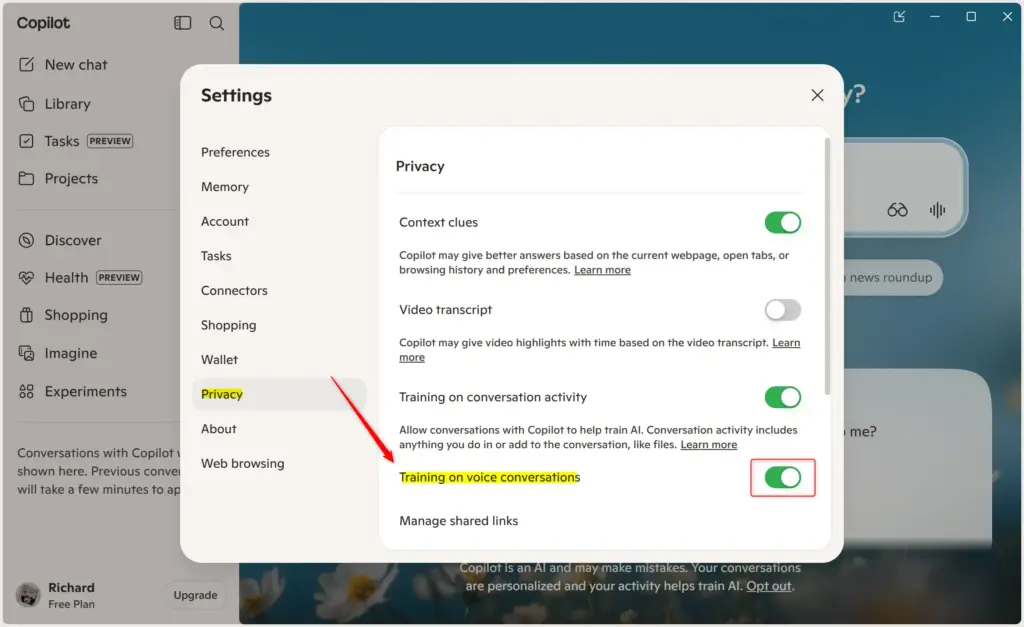Open Learn more link under Context clues

click(x=602, y=270)
